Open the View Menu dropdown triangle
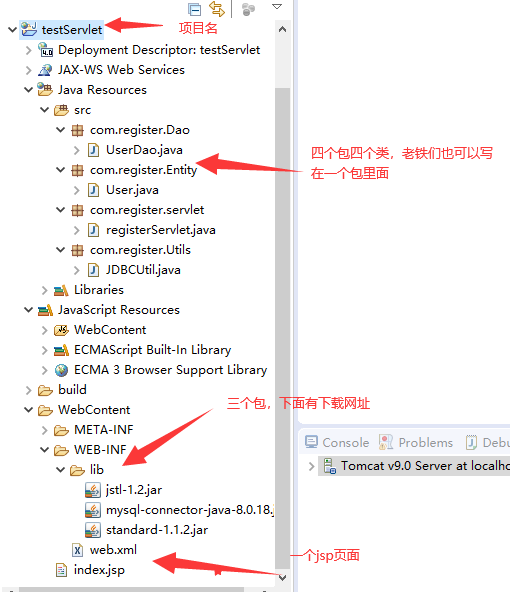Image resolution: width=510 pixels, height=592 pixels. [277, 7]
